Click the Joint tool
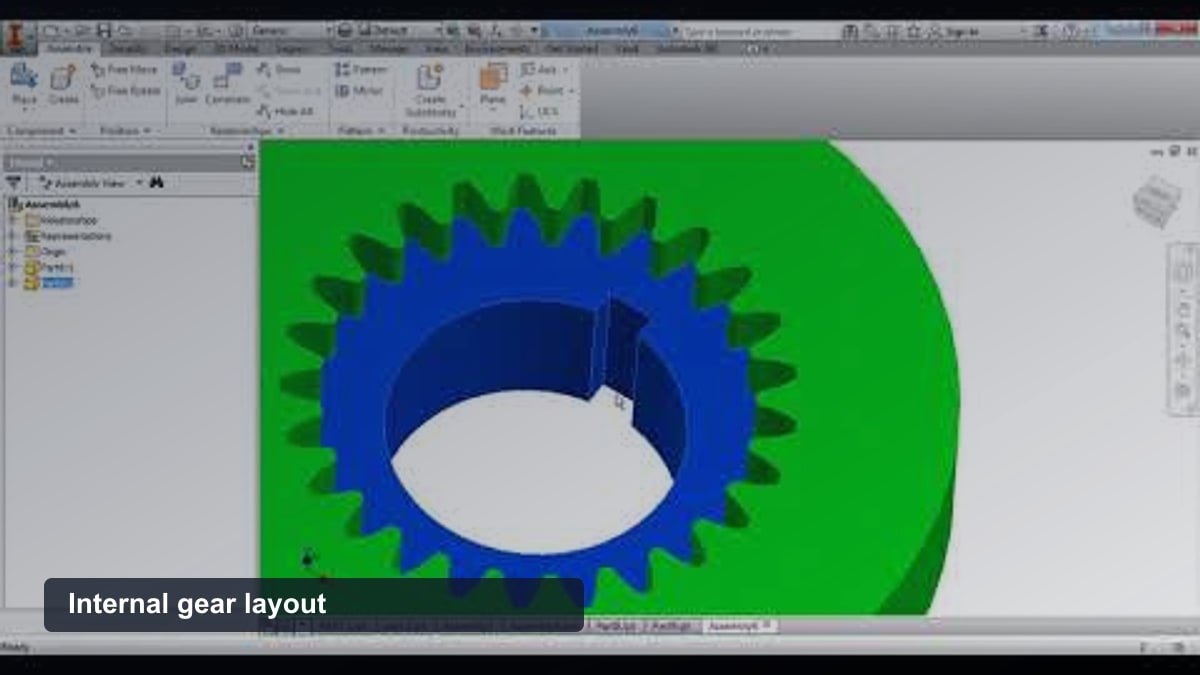The height and width of the screenshot is (675, 1200). [186, 84]
